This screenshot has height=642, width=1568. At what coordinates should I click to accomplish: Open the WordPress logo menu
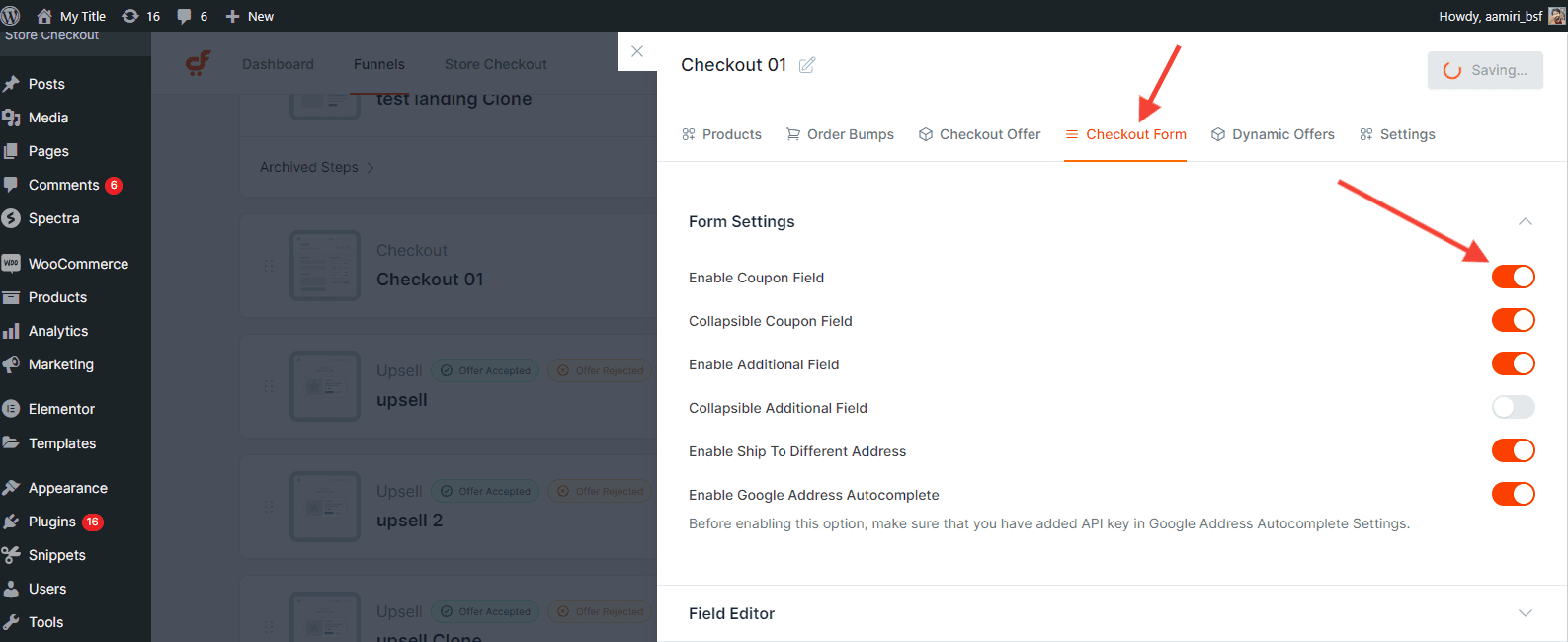[x=11, y=16]
